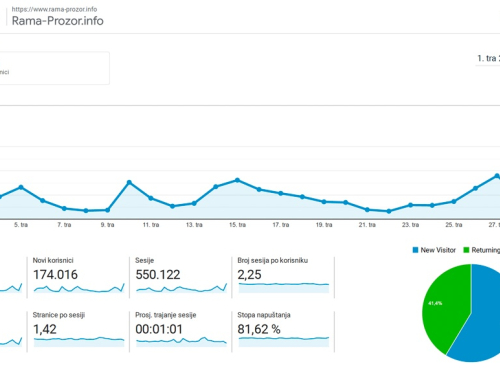Screen dimensions: 500x375
Task: Click the Novi korisnici sparkline graph
Action: pyautogui.click(x=79, y=288)
